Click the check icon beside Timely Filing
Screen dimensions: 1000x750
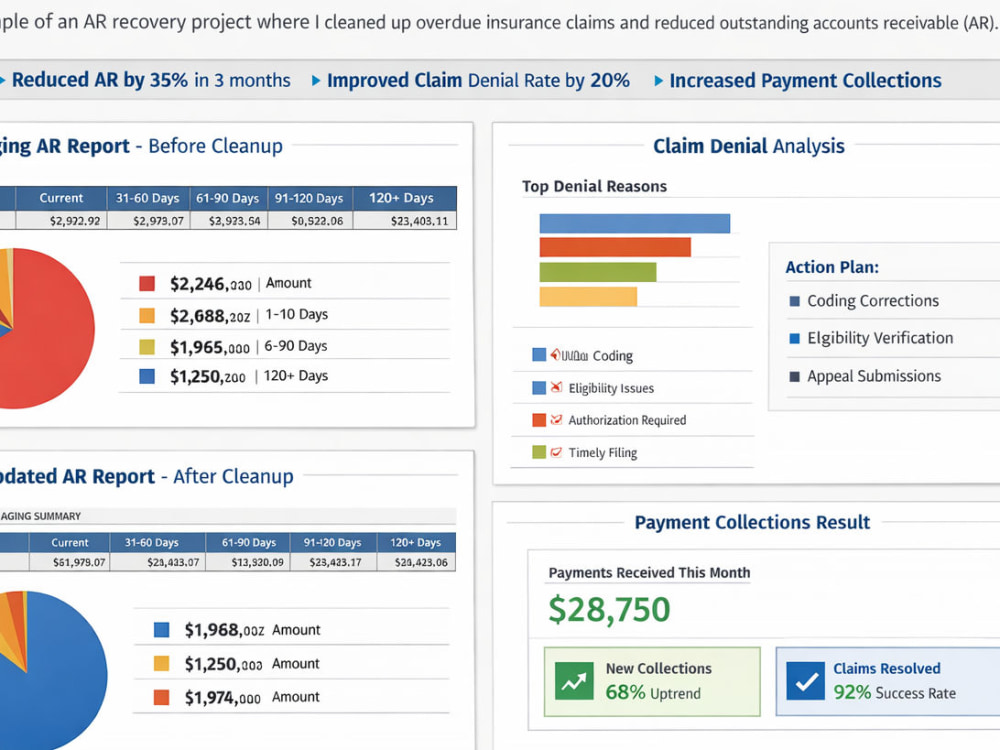click(556, 452)
